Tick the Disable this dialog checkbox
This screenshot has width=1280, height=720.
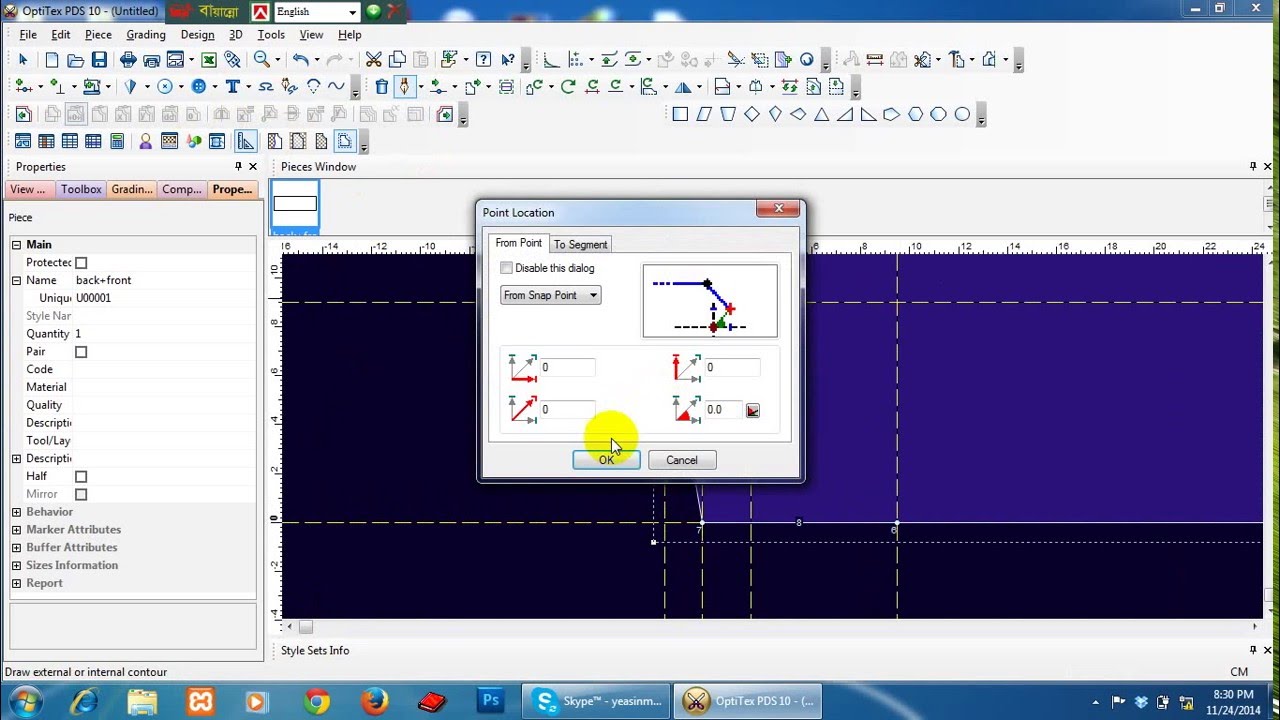pos(506,268)
